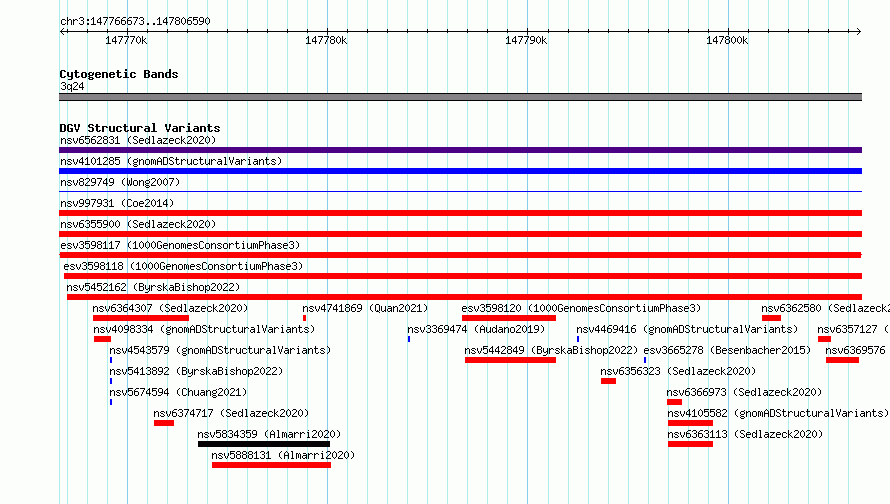The image size is (890, 504).
Task: Click the chr3:147766673..147806590 region label
Action: [135, 21]
